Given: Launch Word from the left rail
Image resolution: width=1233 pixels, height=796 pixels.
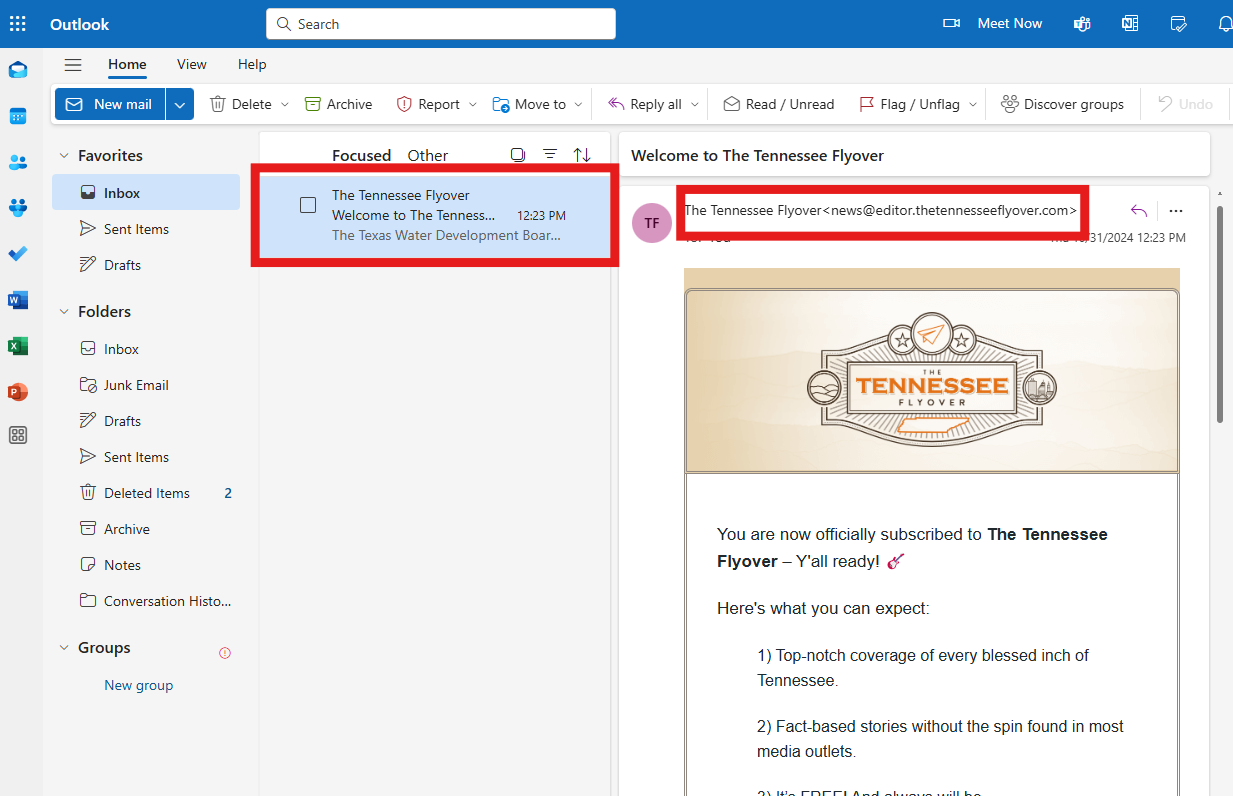Looking at the screenshot, I should [18, 300].
